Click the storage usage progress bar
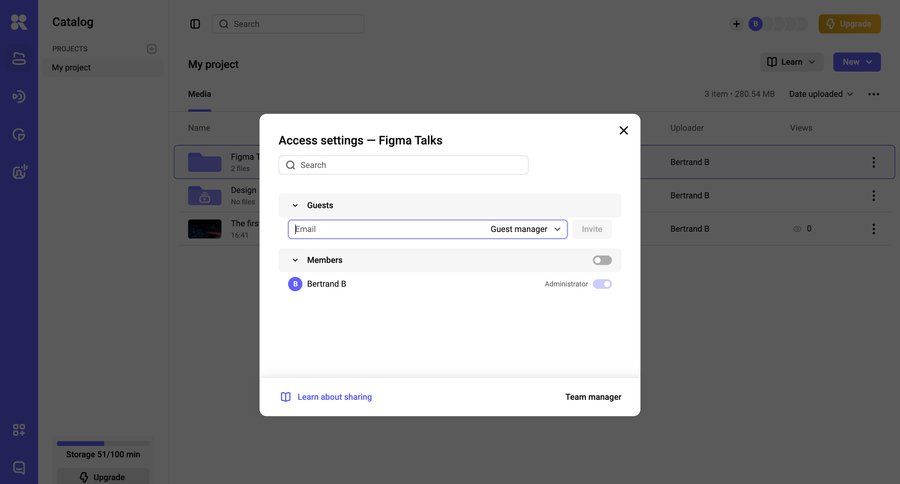 103,443
